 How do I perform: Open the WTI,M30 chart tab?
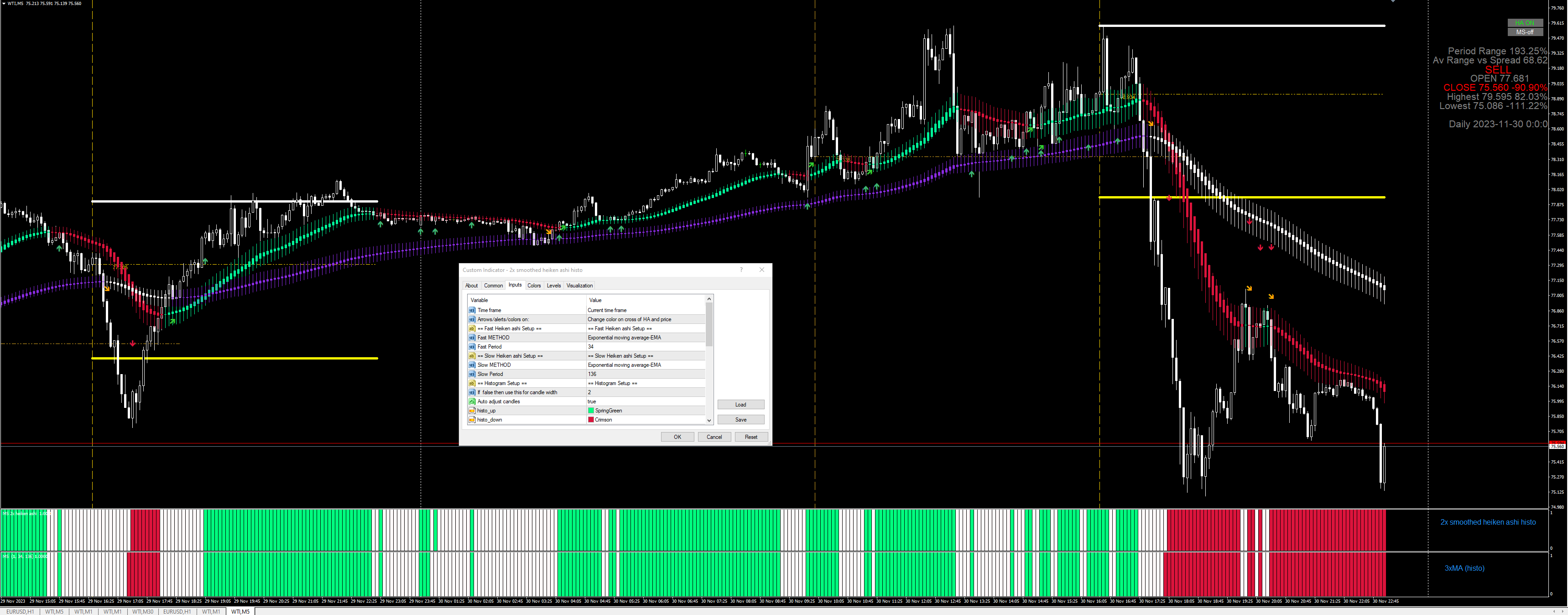click(142, 611)
